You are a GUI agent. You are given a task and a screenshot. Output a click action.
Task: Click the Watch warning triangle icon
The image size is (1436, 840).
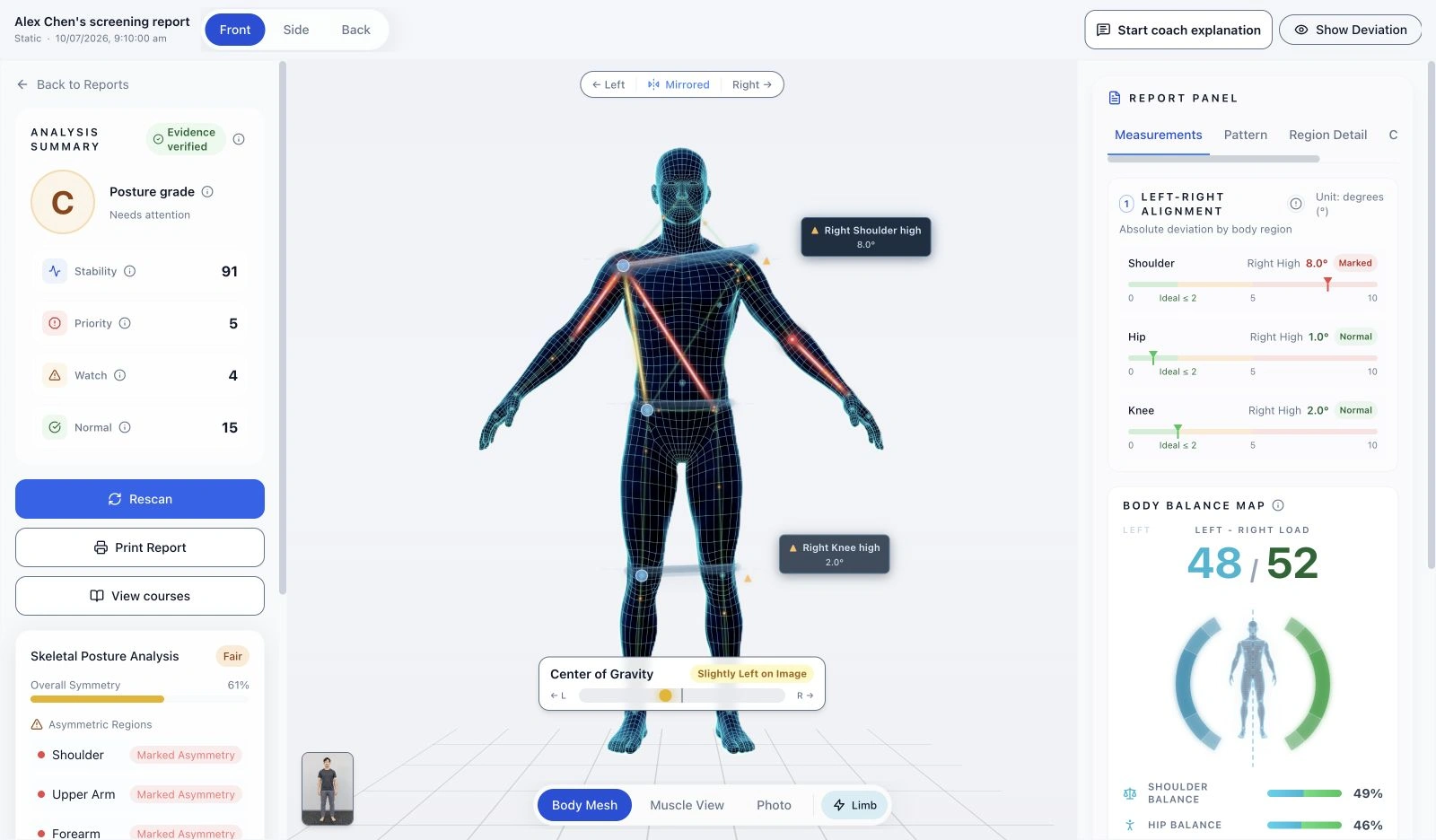click(55, 375)
